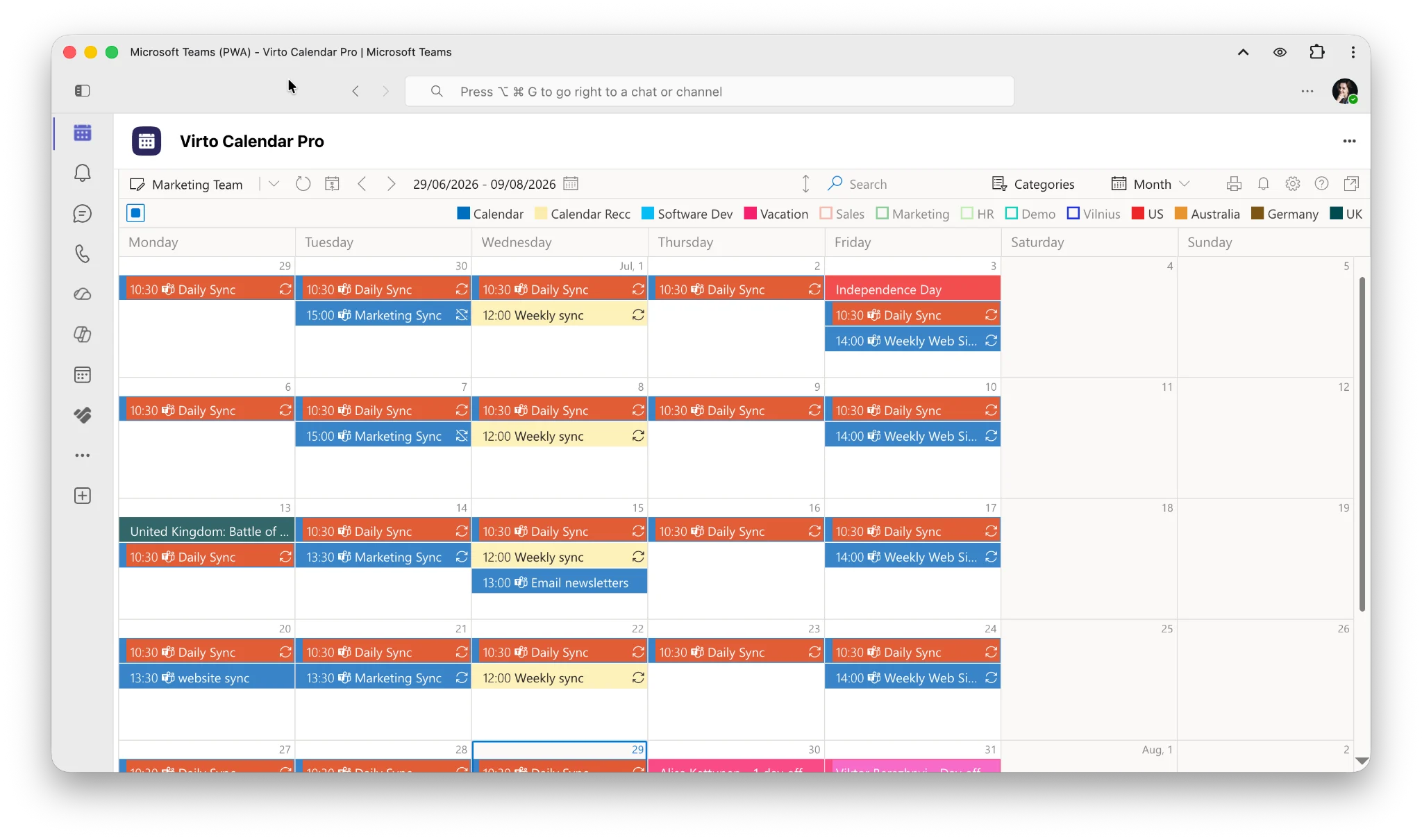Open Tuesday 30 Marketing Sync at 15:00
This screenshot has height=840, width=1422.
pyautogui.click(x=383, y=314)
